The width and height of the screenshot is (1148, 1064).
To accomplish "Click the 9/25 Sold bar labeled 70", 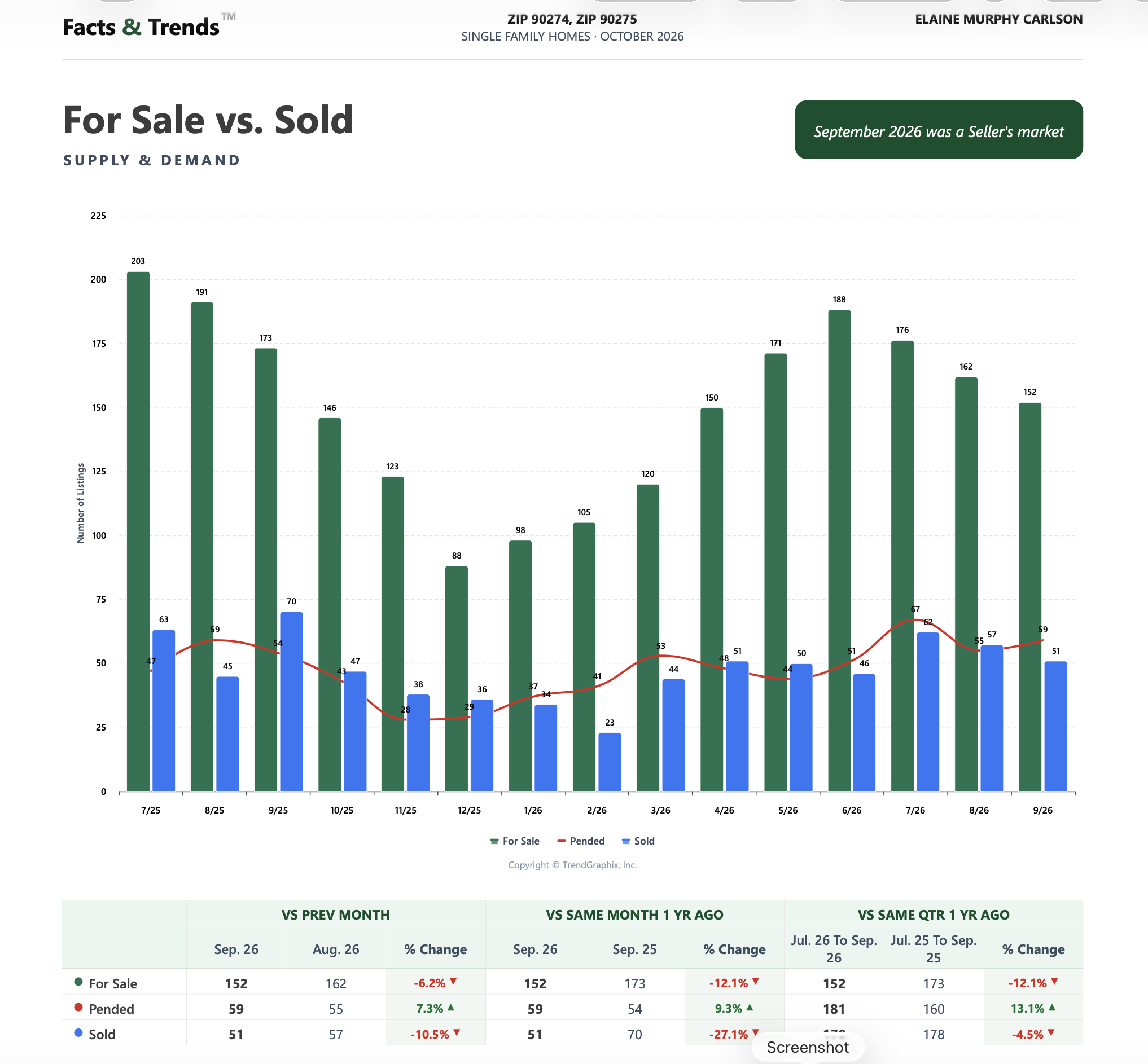I will tap(291, 701).
